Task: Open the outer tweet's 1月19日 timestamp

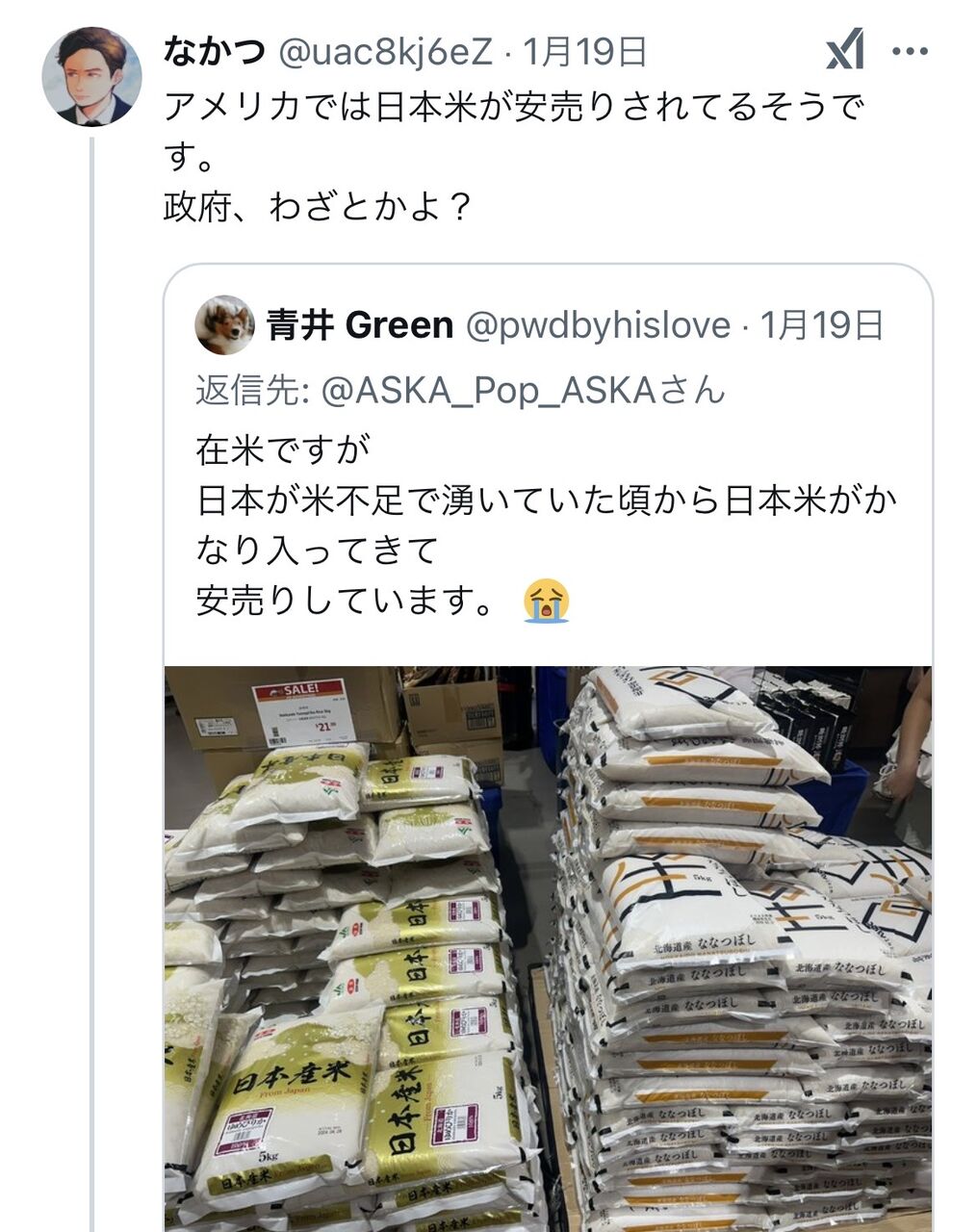Action: coord(584,51)
